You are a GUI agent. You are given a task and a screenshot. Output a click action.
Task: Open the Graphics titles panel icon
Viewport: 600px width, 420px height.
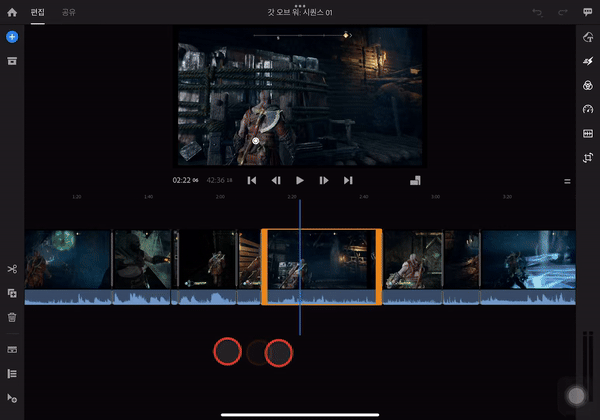(588, 37)
